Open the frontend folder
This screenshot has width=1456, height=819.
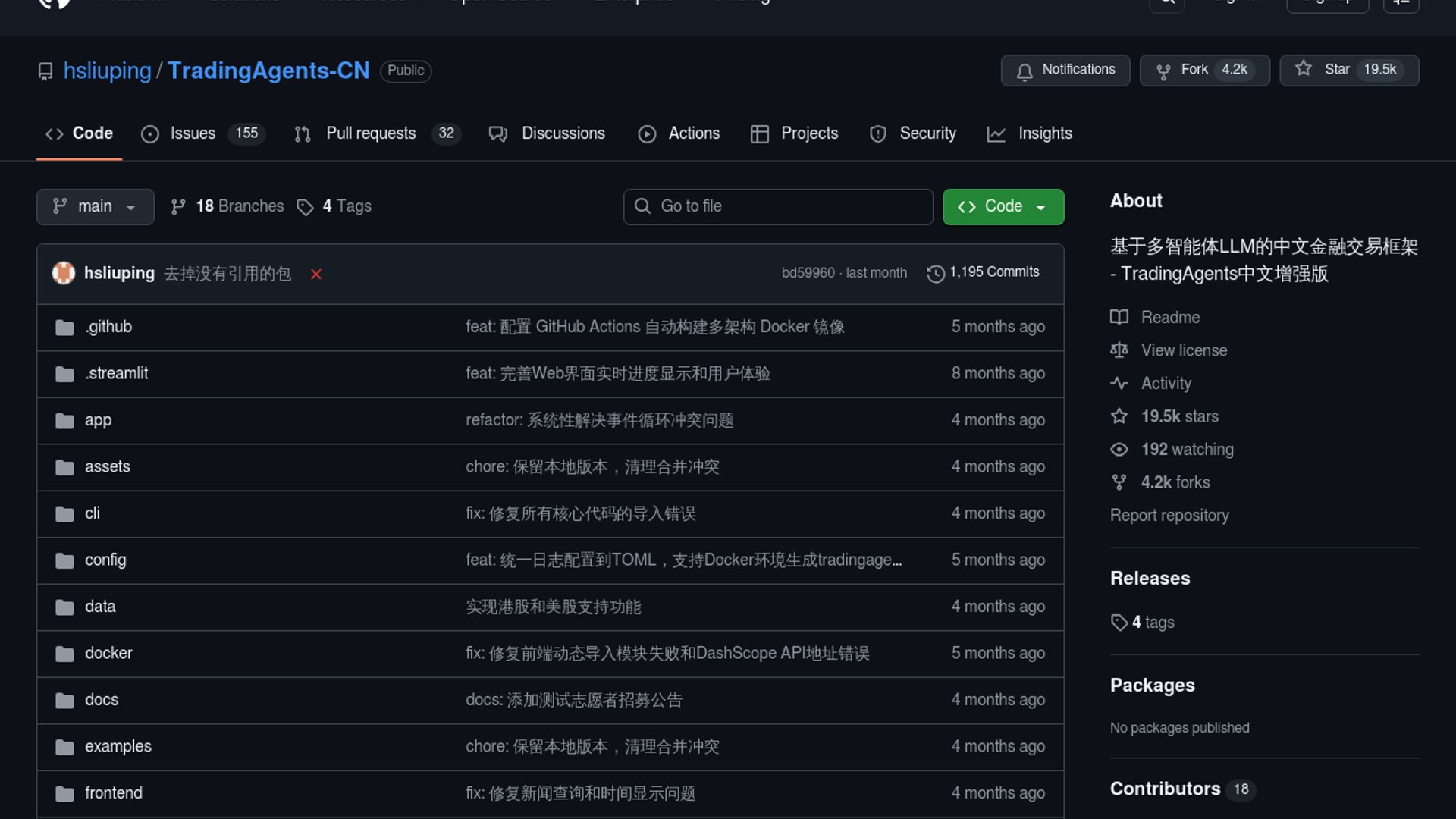[x=114, y=792]
